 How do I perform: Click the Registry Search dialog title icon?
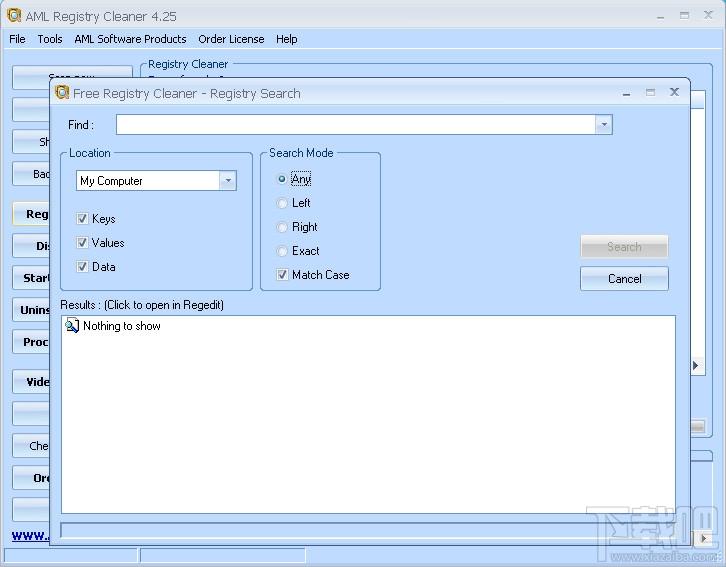(x=62, y=93)
